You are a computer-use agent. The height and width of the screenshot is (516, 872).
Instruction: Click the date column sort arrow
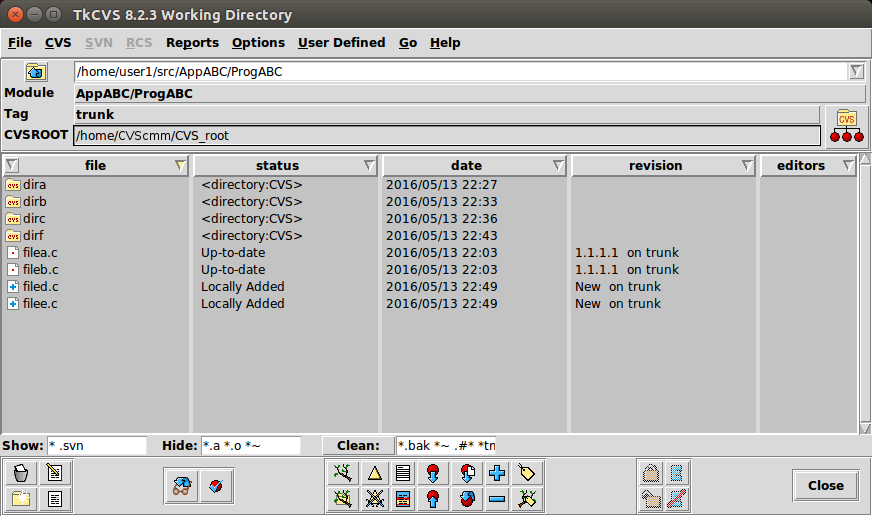[x=557, y=166]
